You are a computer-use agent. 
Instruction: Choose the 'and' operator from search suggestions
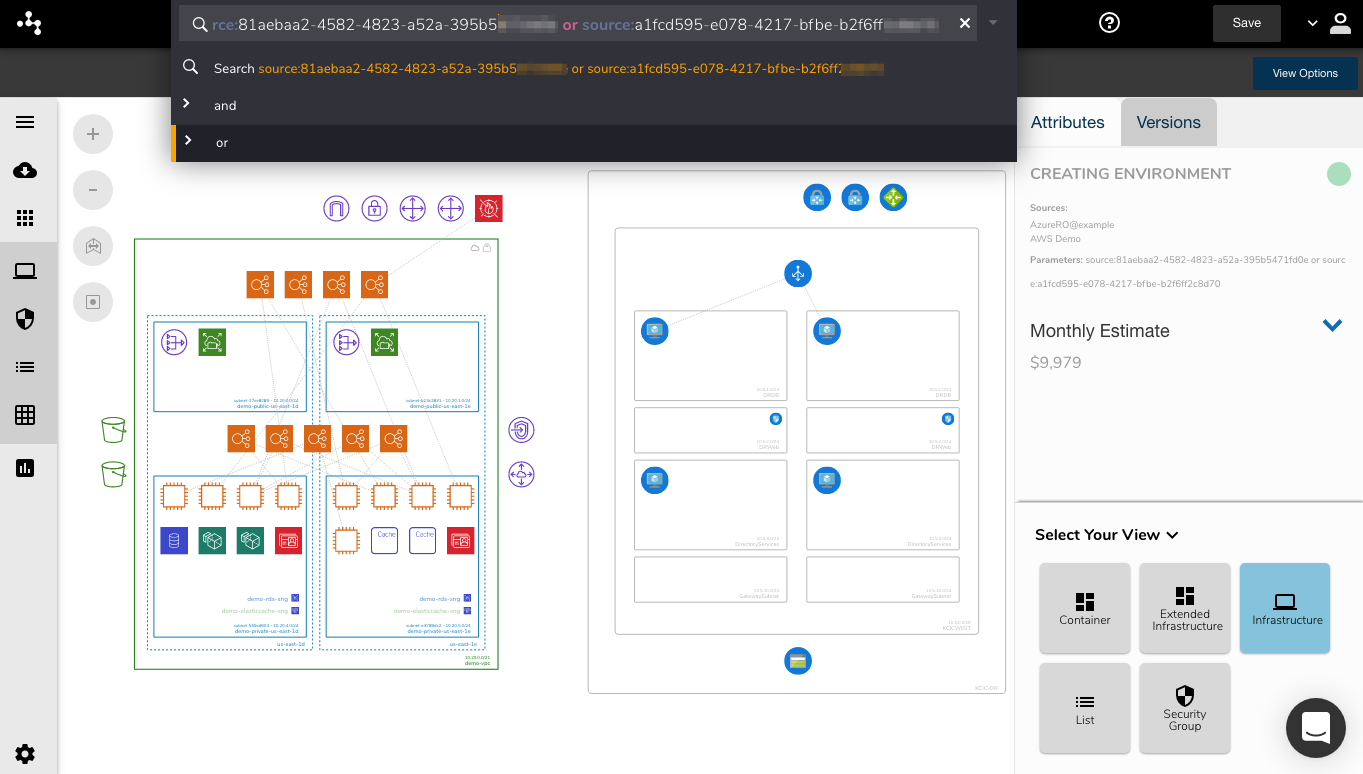(x=224, y=105)
